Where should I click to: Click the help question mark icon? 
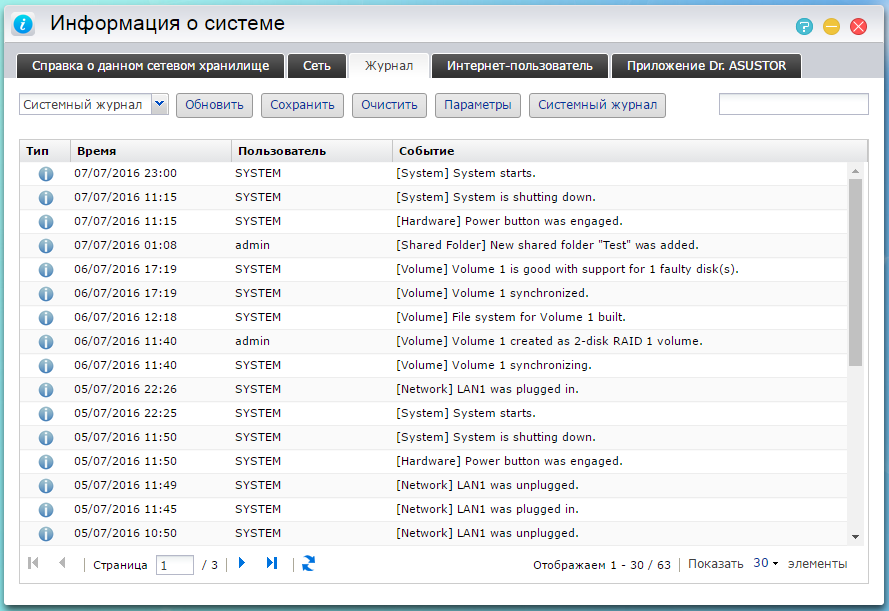click(804, 27)
